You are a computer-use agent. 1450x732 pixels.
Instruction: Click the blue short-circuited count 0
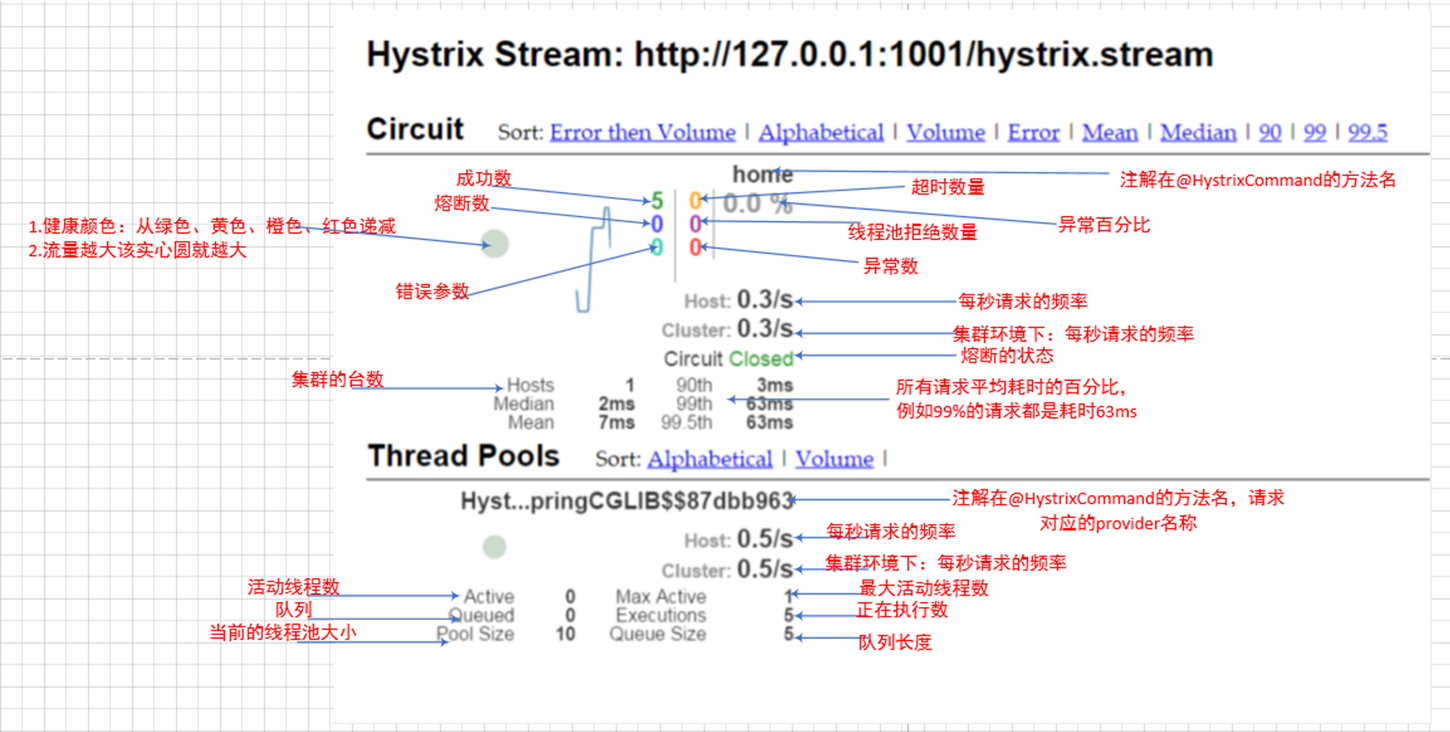(x=657, y=224)
